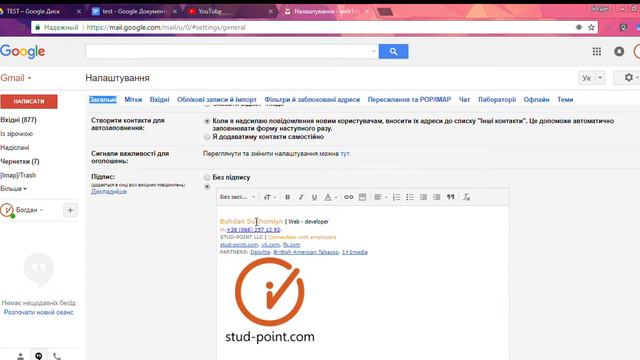Open 'Із зірочкою' starred folder
This screenshot has height=360, width=640.
[x=16, y=134]
